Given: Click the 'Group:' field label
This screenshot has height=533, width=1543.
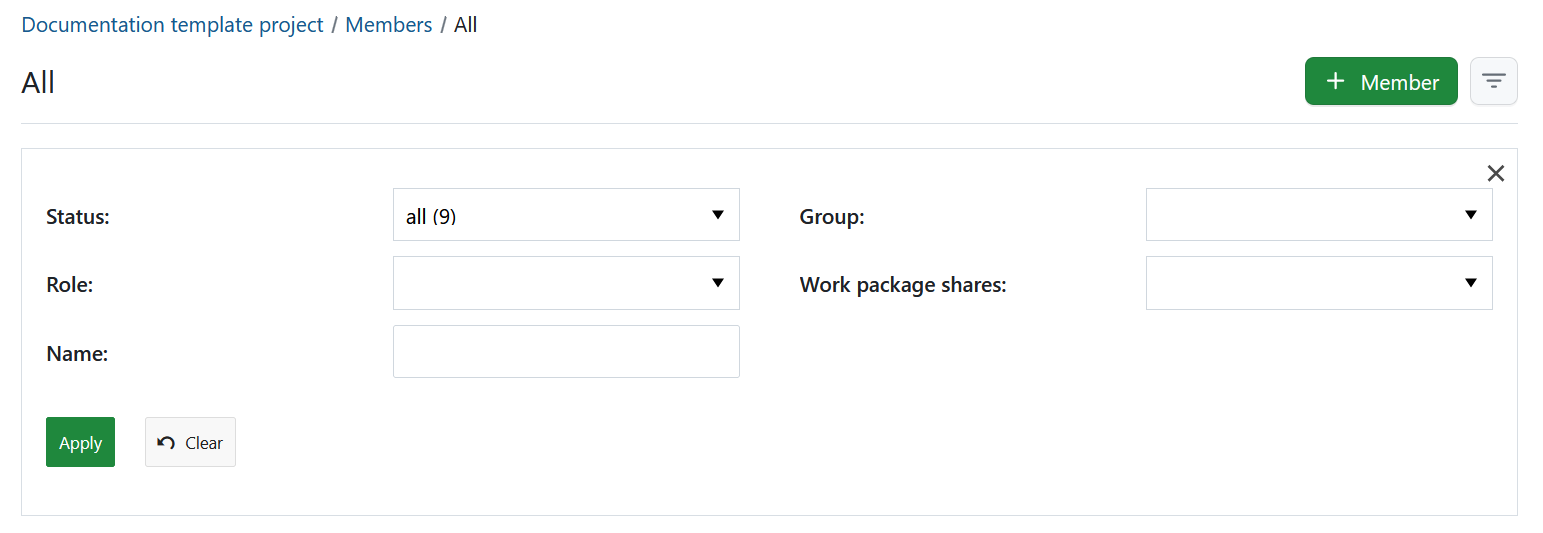Looking at the screenshot, I should pos(832,216).
